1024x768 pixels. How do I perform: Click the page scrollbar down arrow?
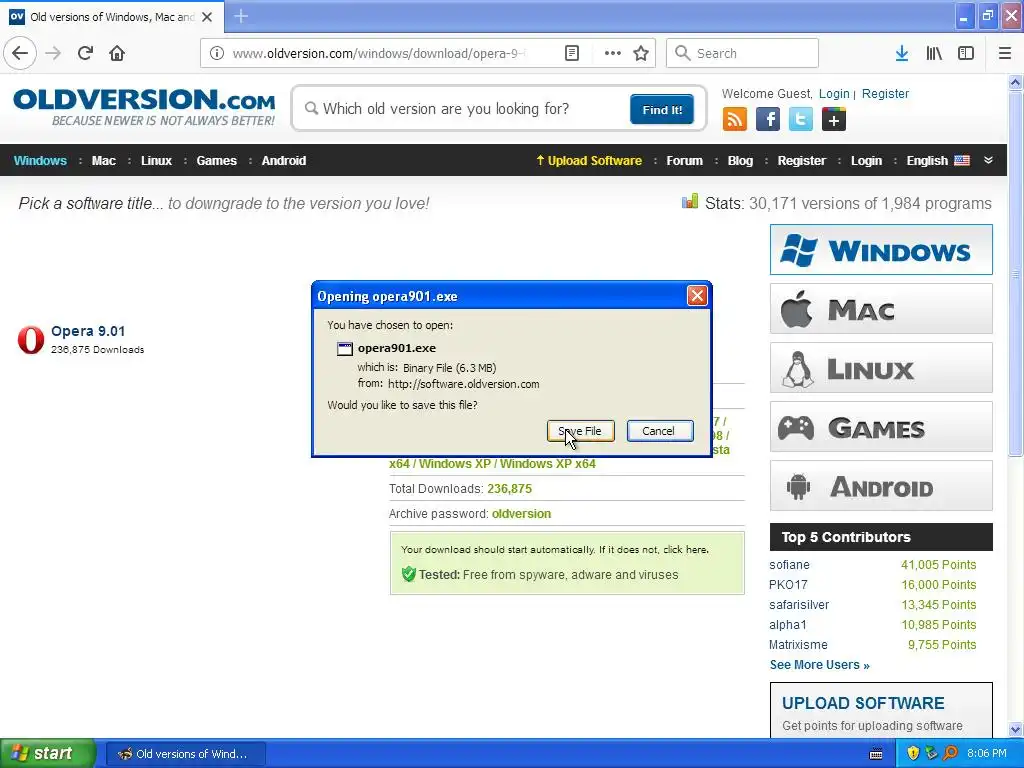(1016, 729)
